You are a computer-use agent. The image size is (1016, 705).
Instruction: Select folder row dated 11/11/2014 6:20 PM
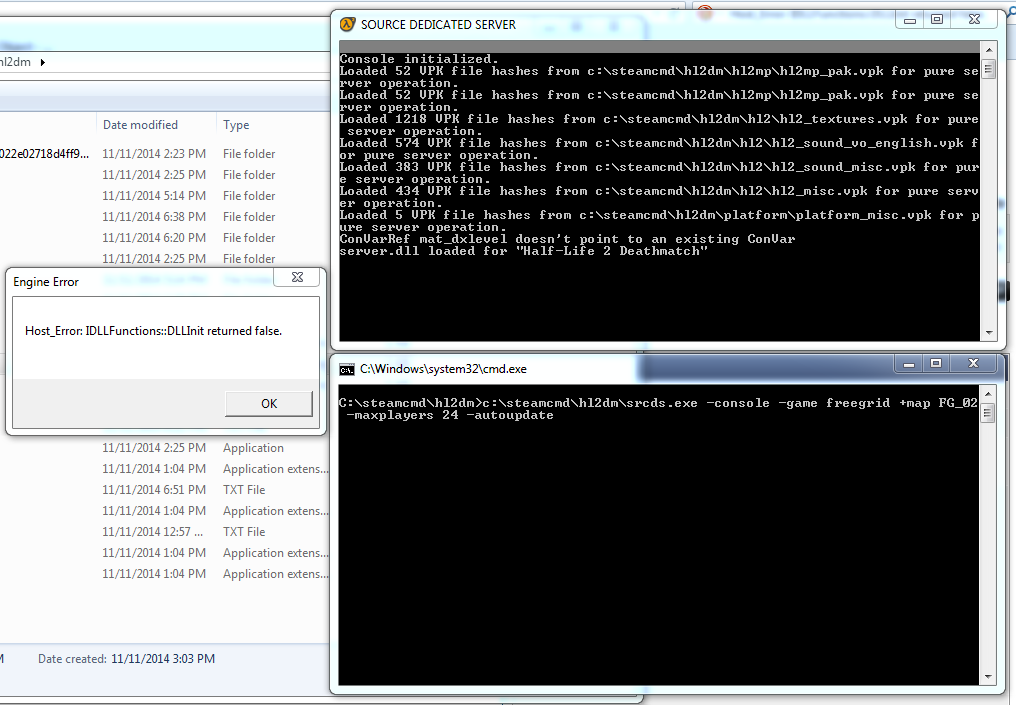tap(165, 238)
